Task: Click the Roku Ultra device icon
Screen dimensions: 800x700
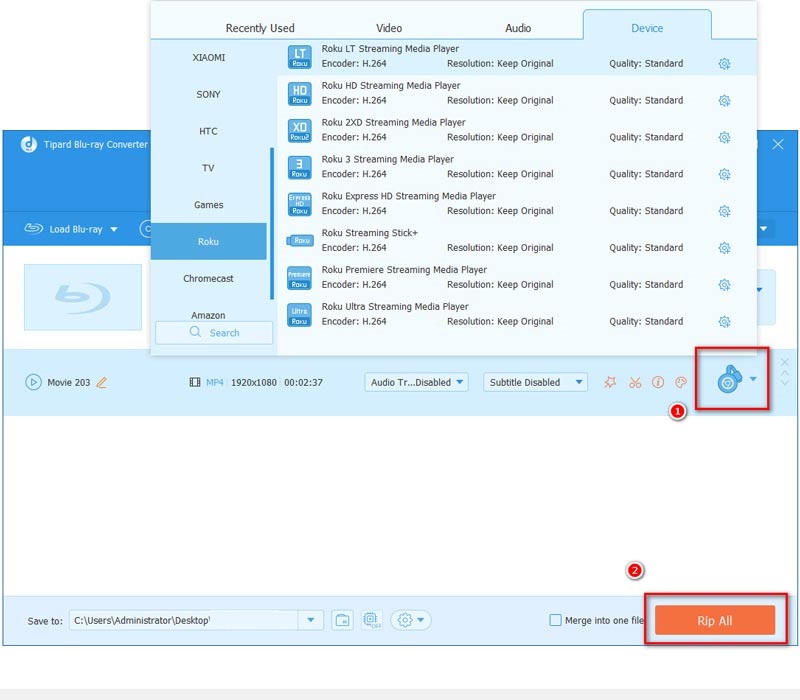Action: click(x=299, y=314)
